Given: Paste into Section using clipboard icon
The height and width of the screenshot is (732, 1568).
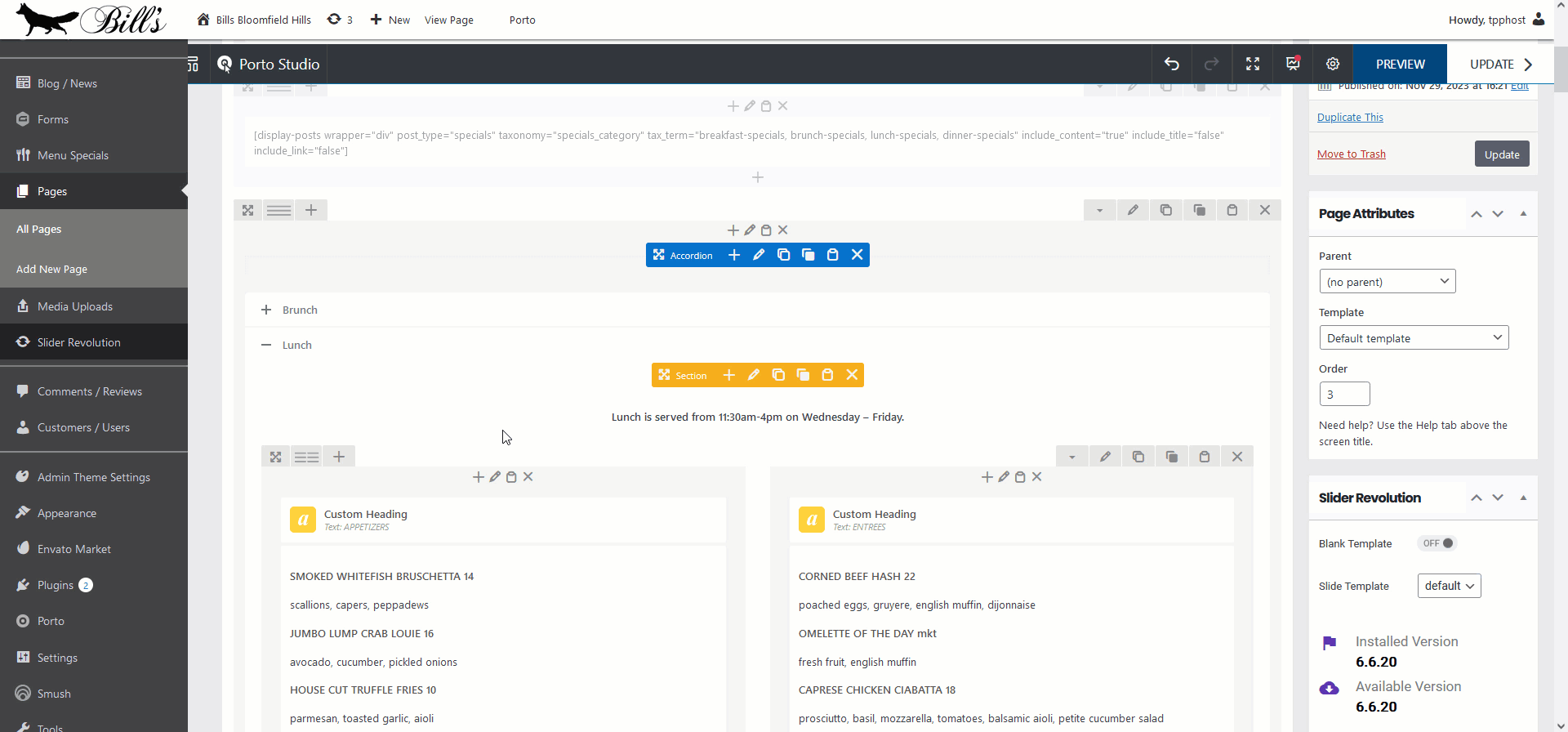Looking at the screenshot, I should point(827,375).
